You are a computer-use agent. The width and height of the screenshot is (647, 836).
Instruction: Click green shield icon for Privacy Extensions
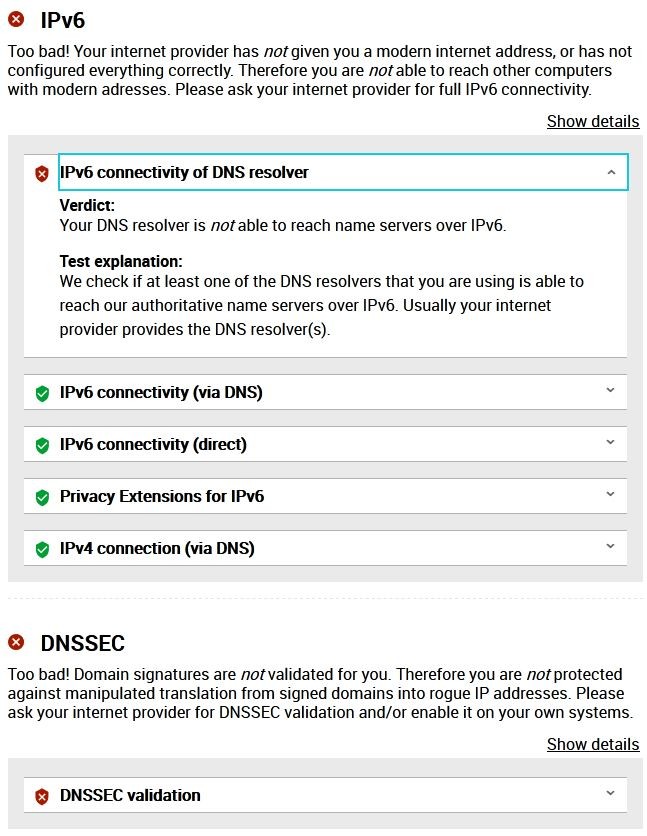click(x=42, y=497)
